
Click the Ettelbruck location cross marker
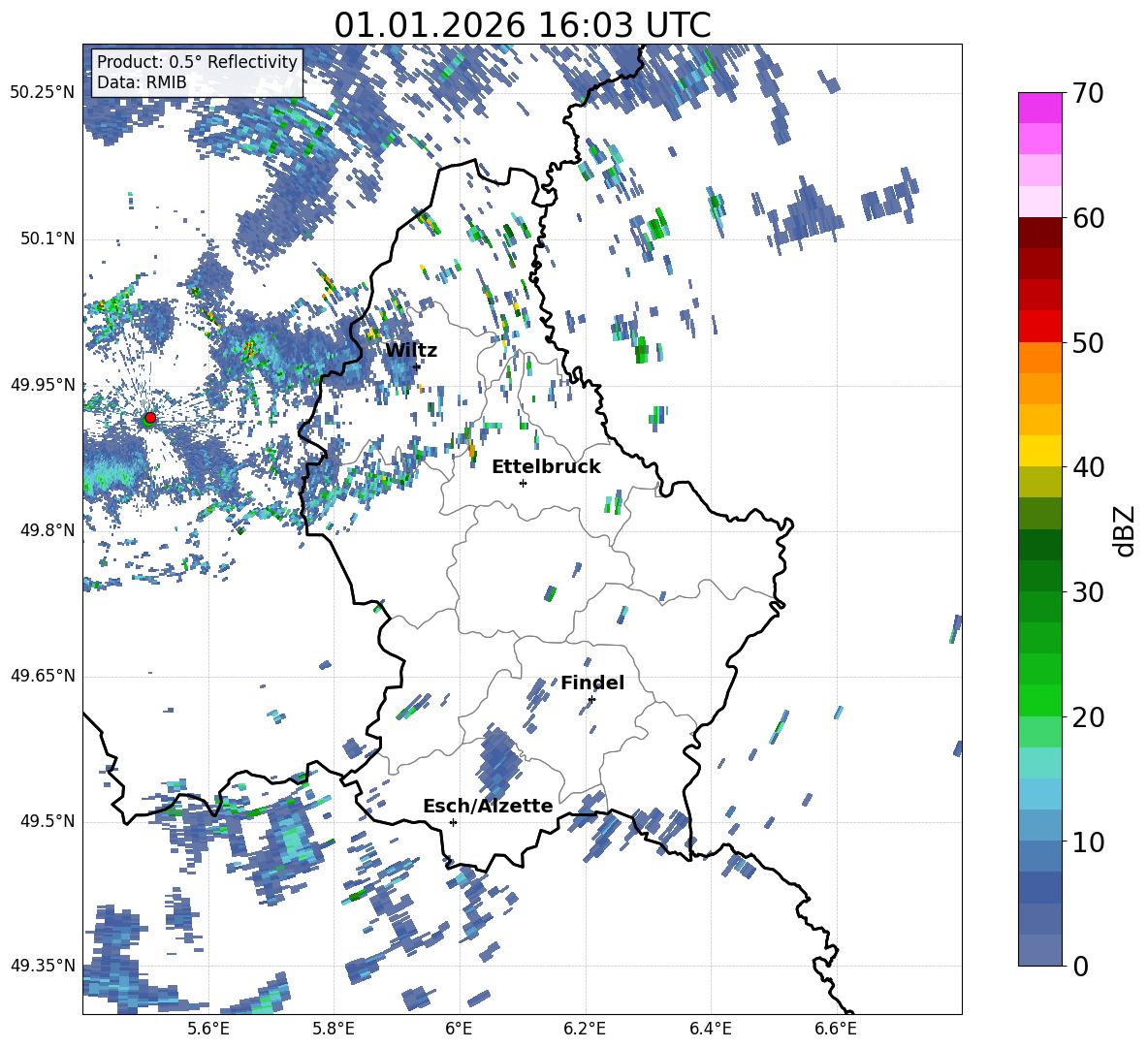[x=523, y=483]
